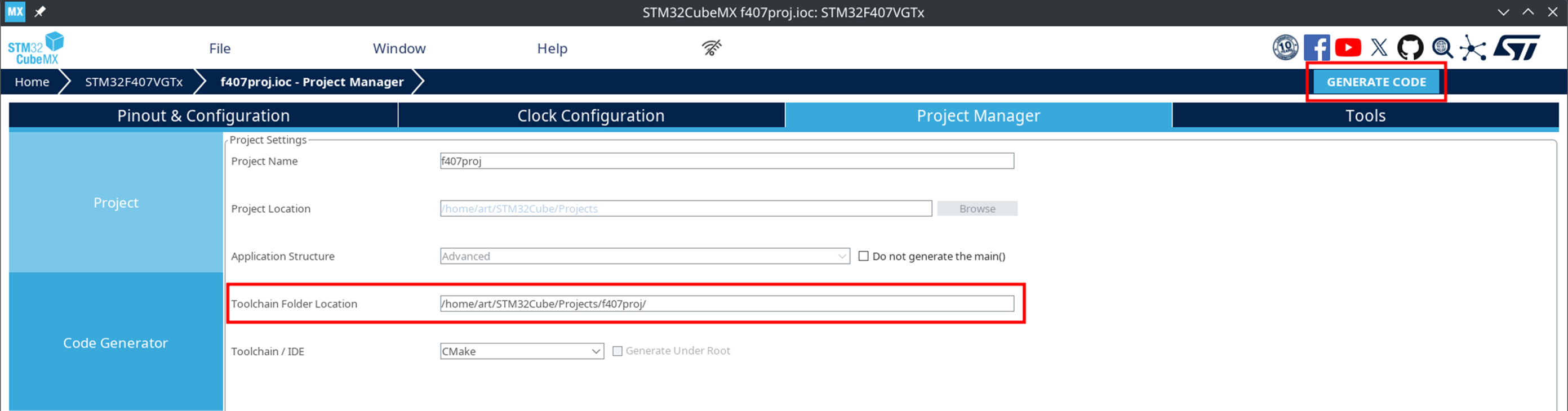Click the ST logo icon
The width and height of the screenshot is (1568, 411).
click(1516, 47)
